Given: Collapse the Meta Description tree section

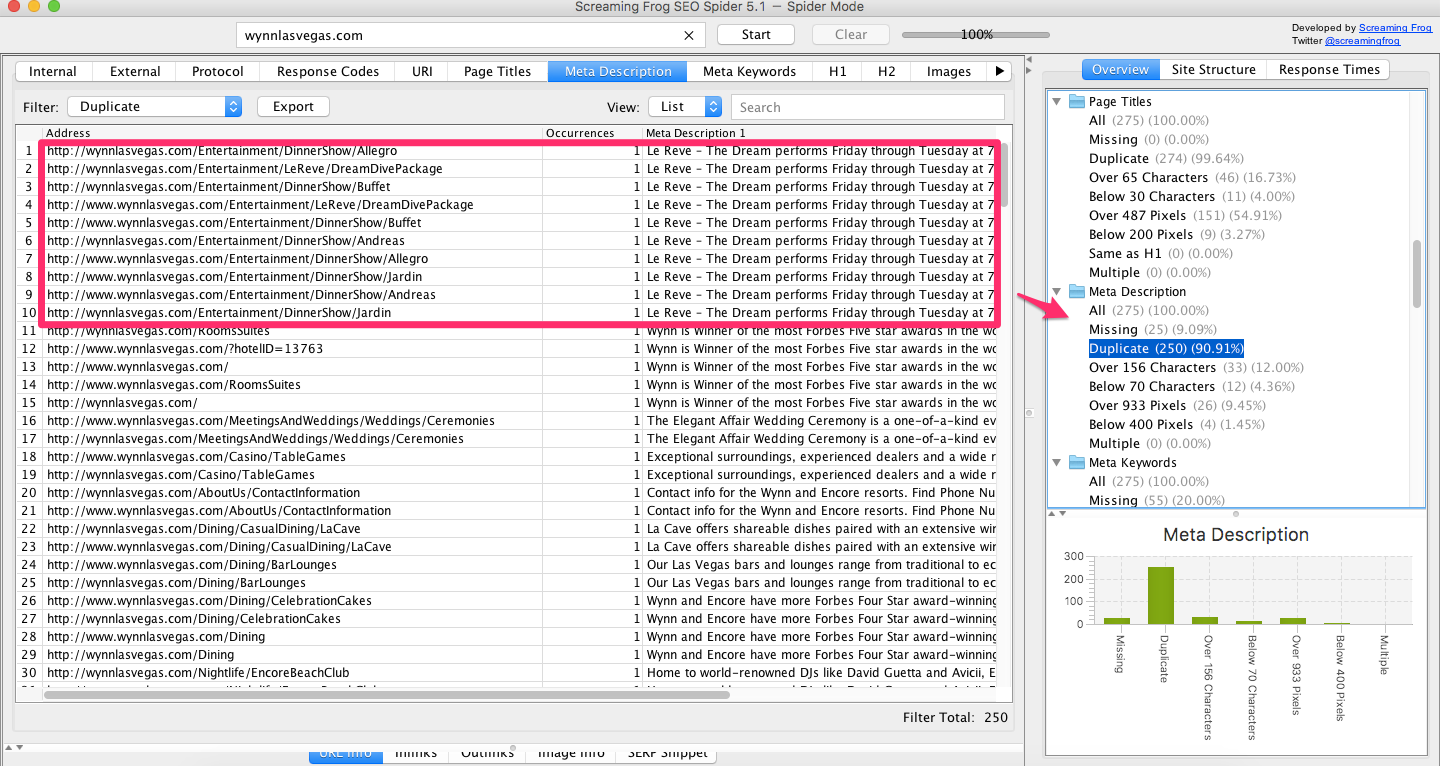Looking at the screenshot, I should point(1056,291).
